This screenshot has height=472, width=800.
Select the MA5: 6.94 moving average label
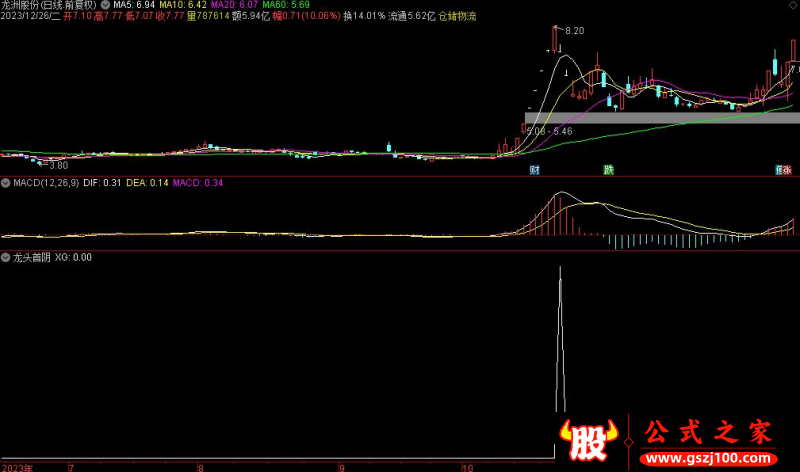134,5
